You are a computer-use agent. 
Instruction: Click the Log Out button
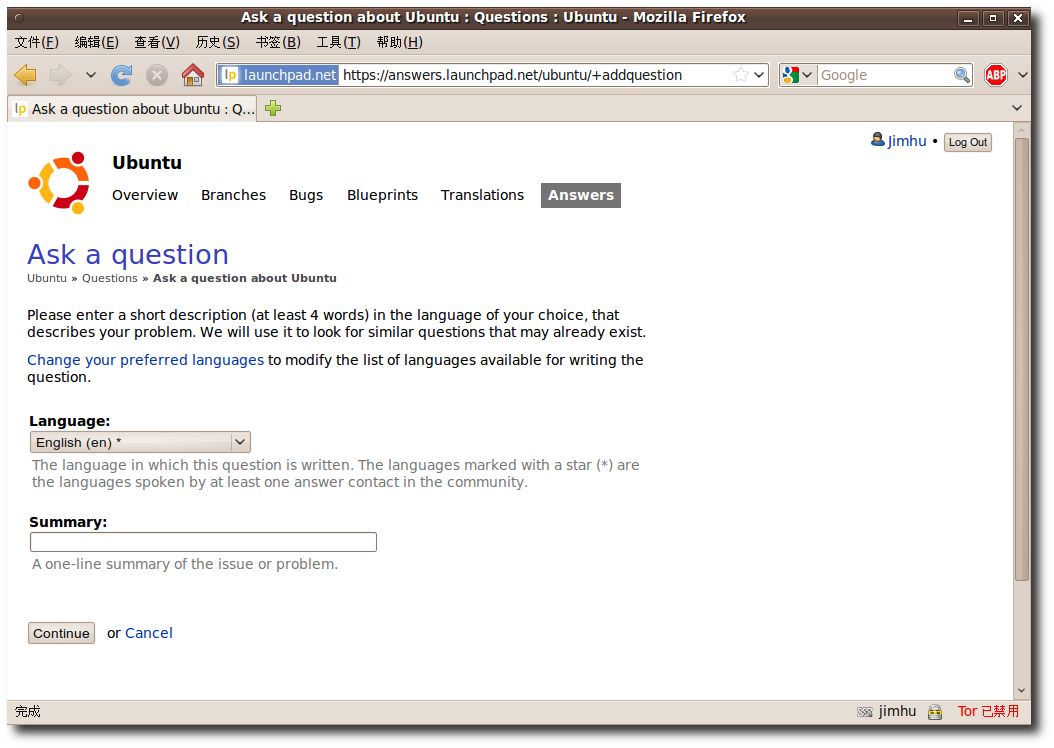coord(967,142)
